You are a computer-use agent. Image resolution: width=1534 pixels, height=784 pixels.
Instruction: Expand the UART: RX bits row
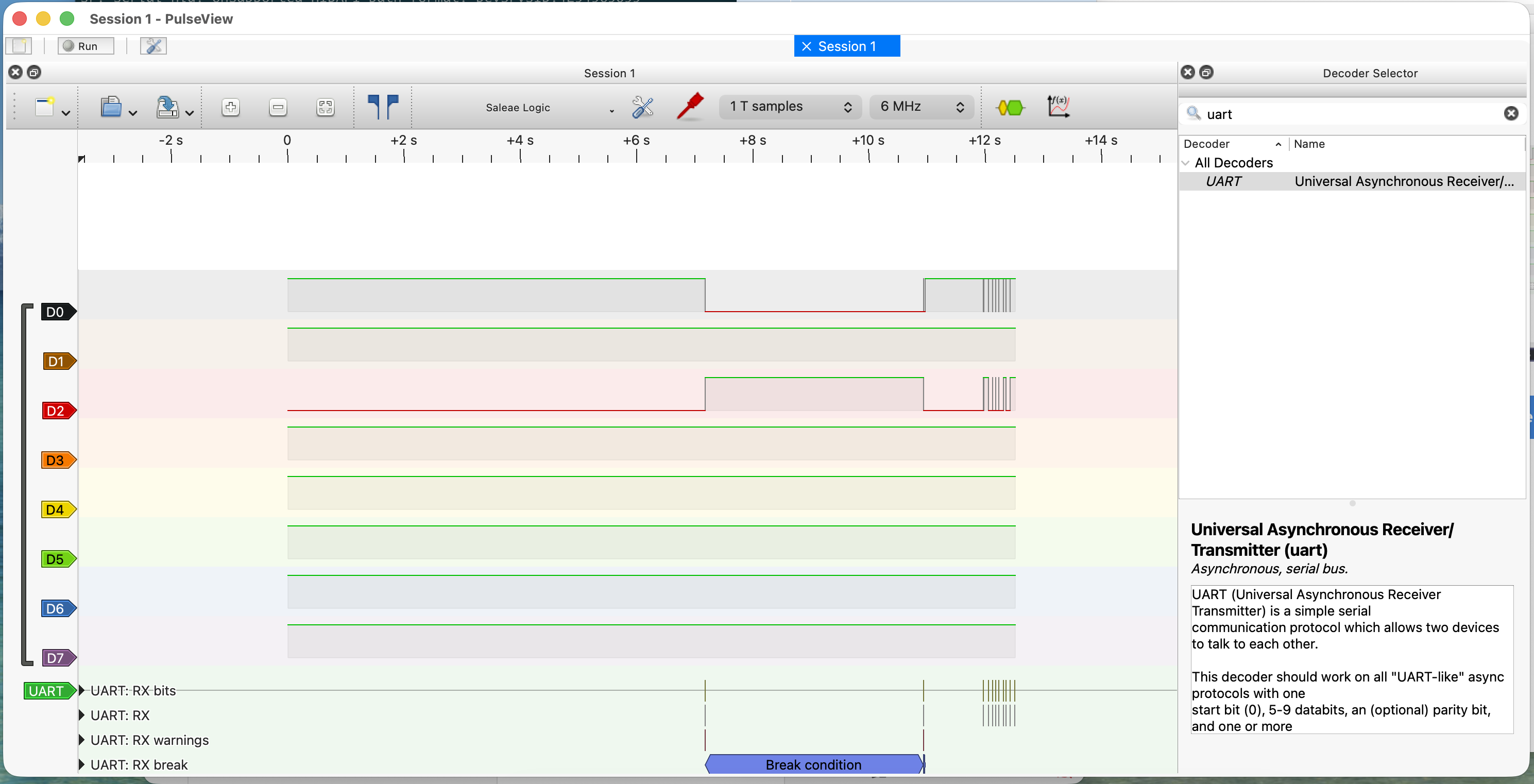82,691
